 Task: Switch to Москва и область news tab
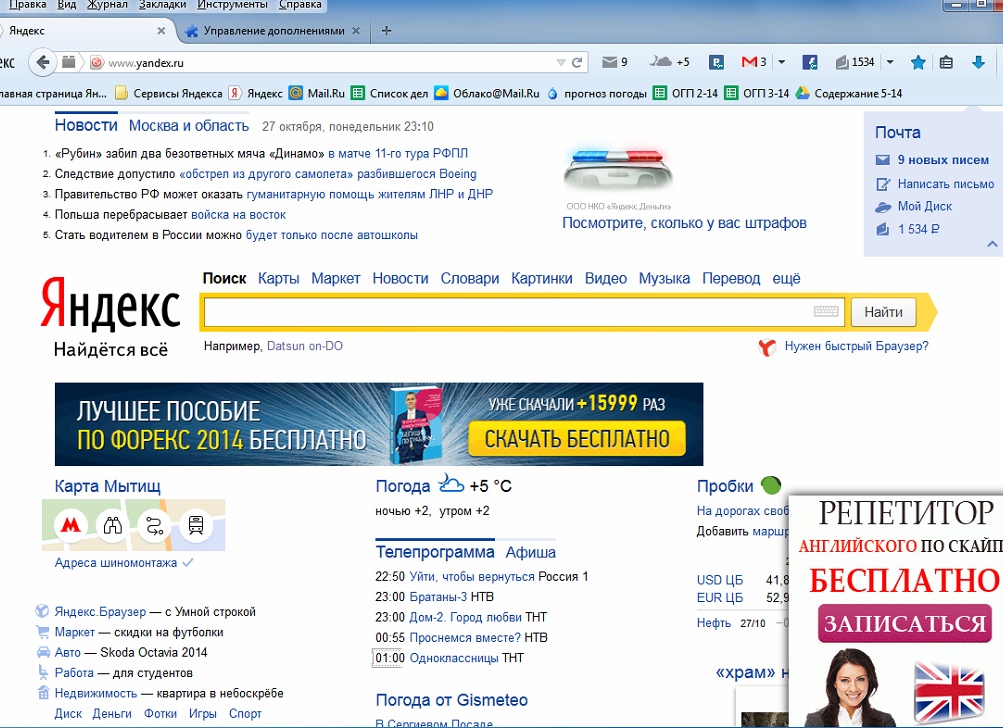pos(189,126)
